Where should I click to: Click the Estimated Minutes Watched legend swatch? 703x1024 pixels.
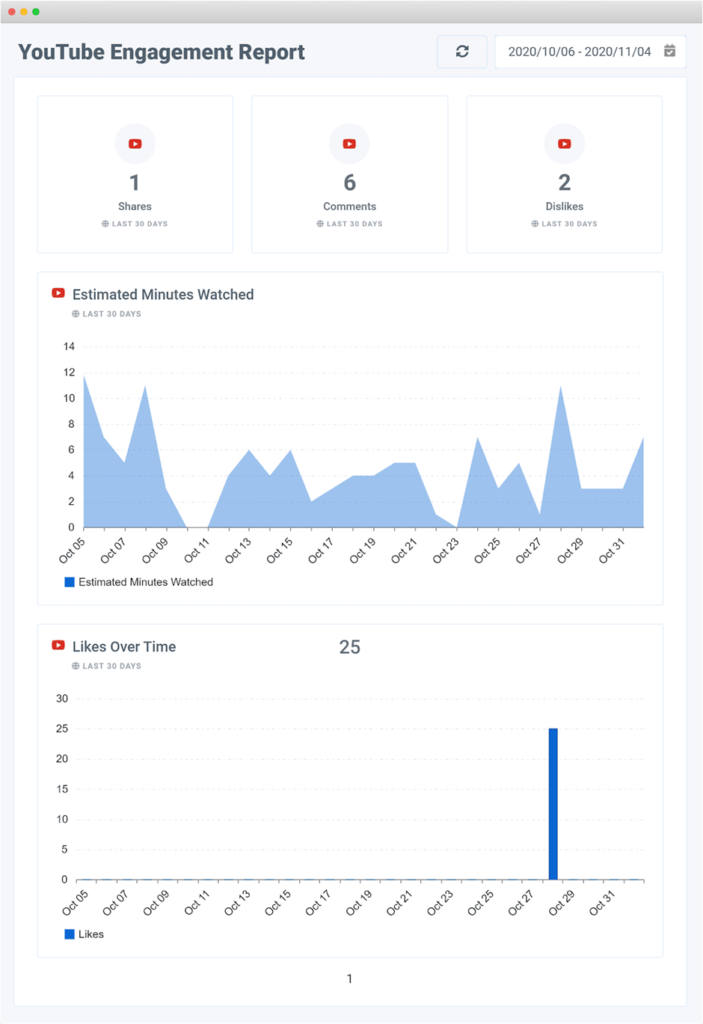point(70,582)
